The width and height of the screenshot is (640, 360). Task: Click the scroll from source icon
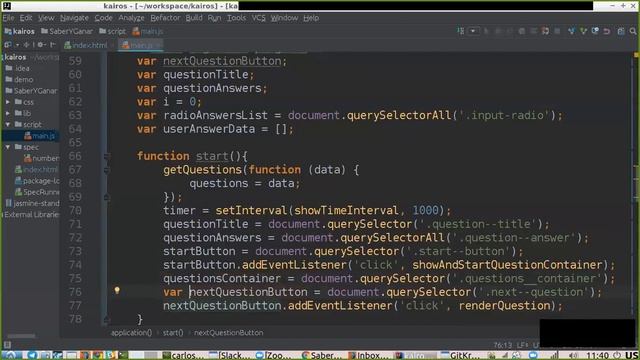click(x=27, y=45)
